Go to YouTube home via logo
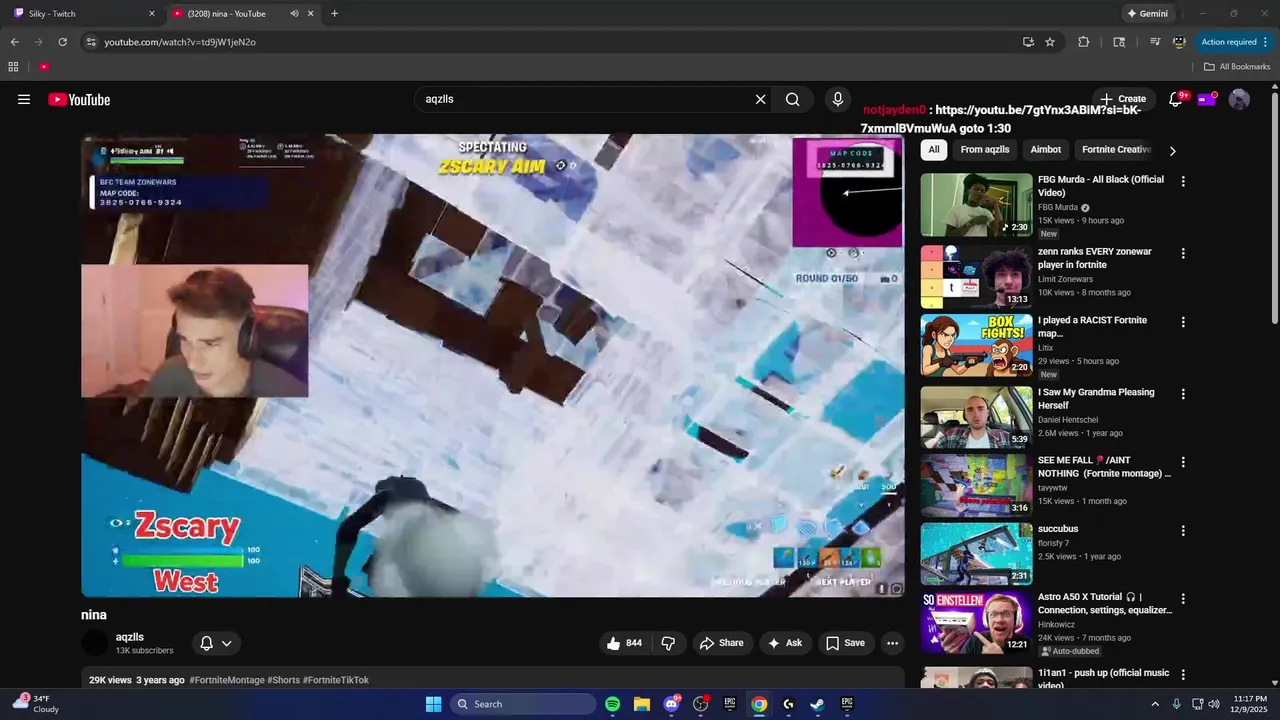This screenshot has height=720, width=1280. click(x=79, y=99)
